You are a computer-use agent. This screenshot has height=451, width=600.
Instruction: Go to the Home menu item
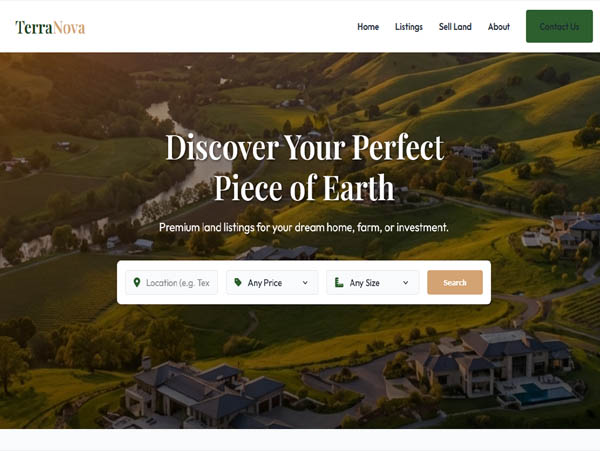point(368,27)
